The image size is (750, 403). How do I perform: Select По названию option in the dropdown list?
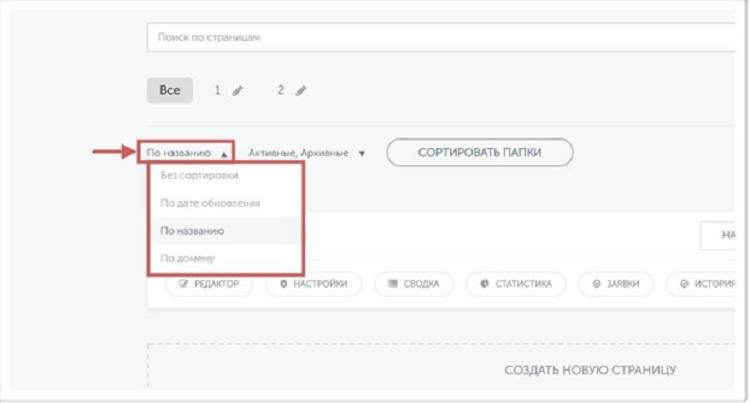[225, 231]
